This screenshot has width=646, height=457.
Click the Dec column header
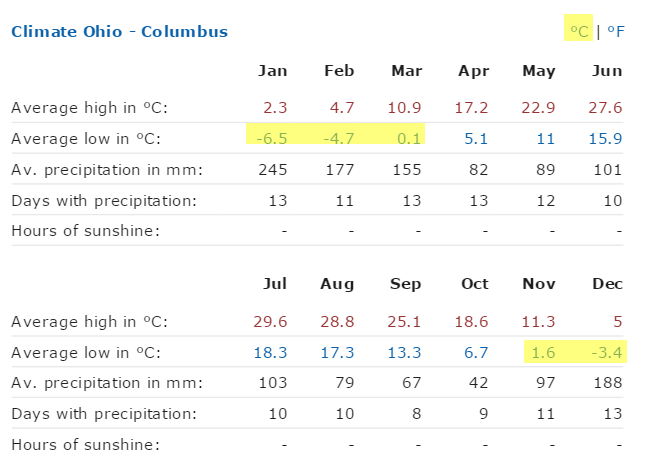pyautogui.click(x=606, y=285)
